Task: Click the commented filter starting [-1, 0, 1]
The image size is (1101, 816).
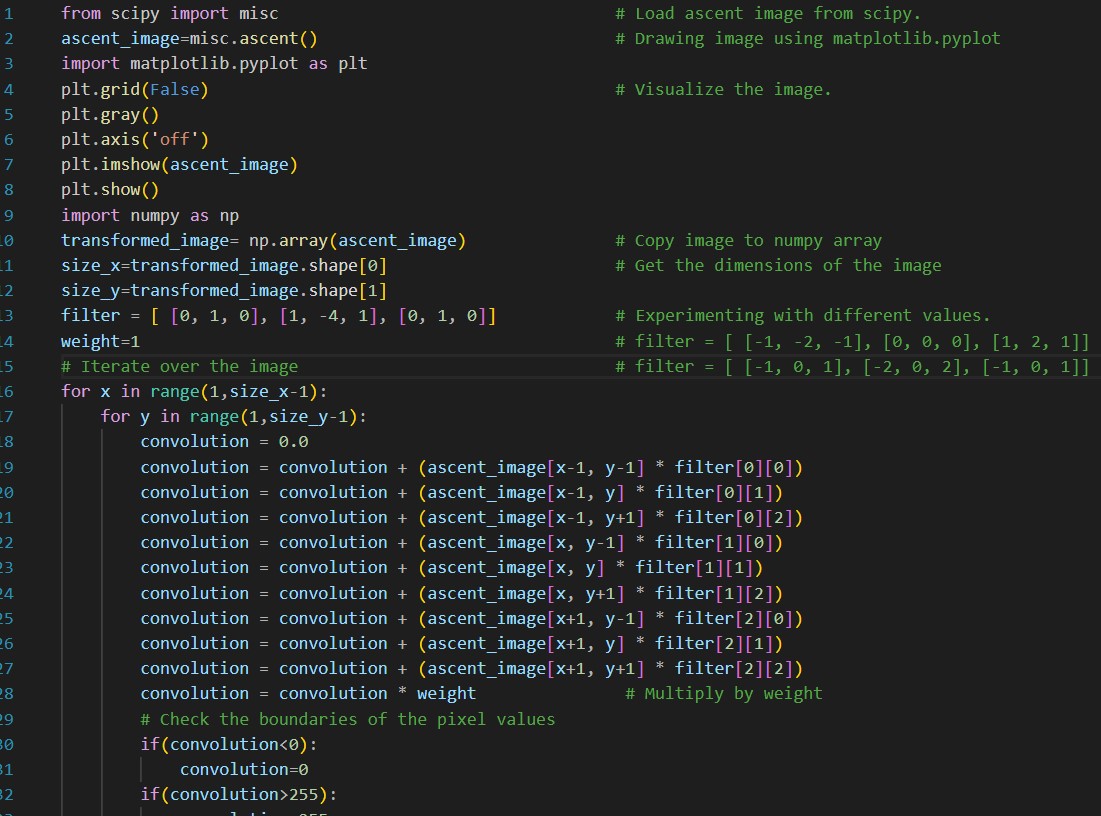Action: pyautogui.click(x=852, y=367)
